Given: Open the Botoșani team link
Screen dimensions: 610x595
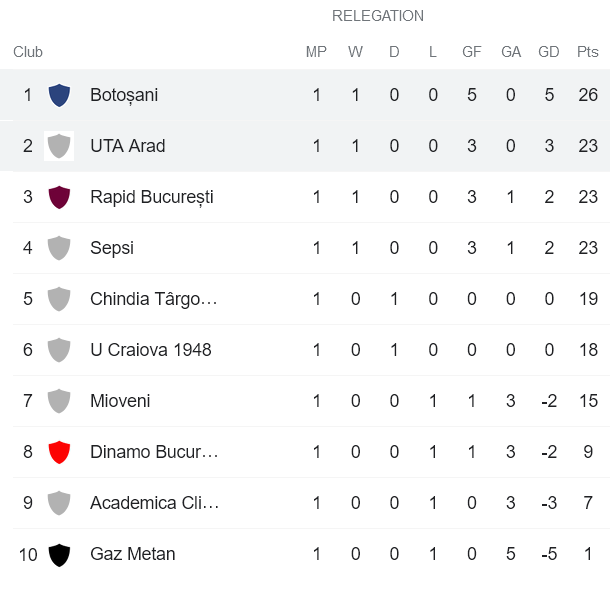Looking at the screenshot, I should pos(124,95).
